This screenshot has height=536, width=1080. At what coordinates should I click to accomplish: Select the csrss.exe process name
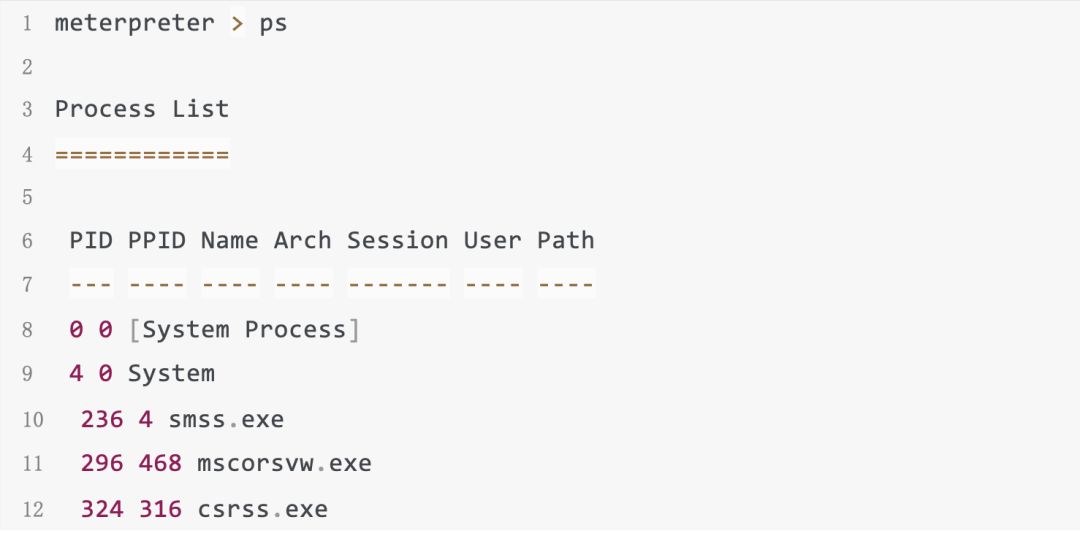click(x=263, y=509)
